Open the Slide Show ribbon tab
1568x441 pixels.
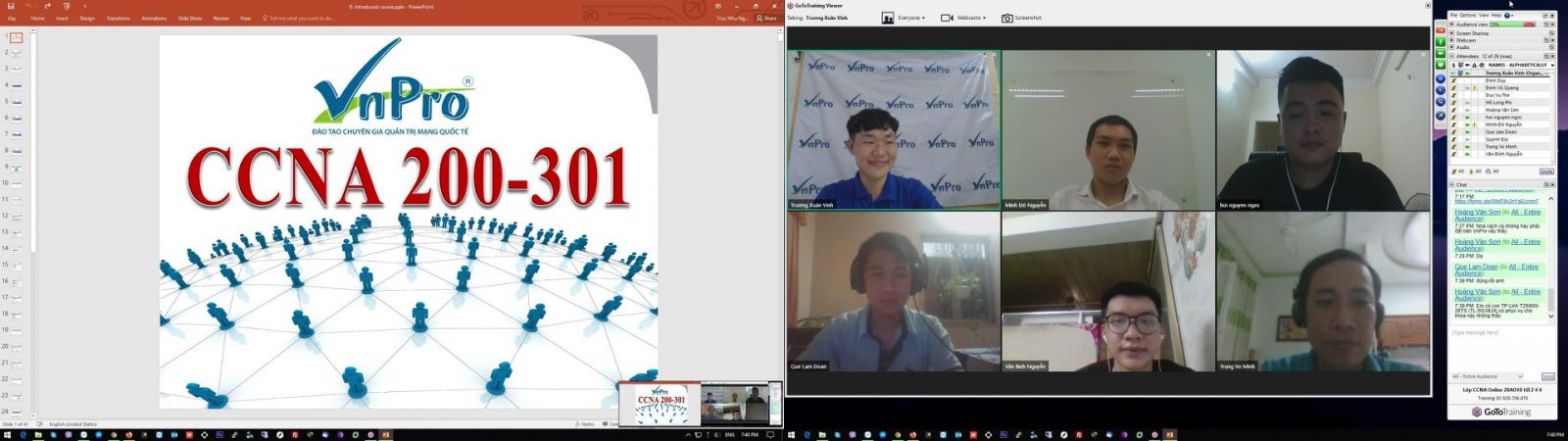tap(190, 18)
